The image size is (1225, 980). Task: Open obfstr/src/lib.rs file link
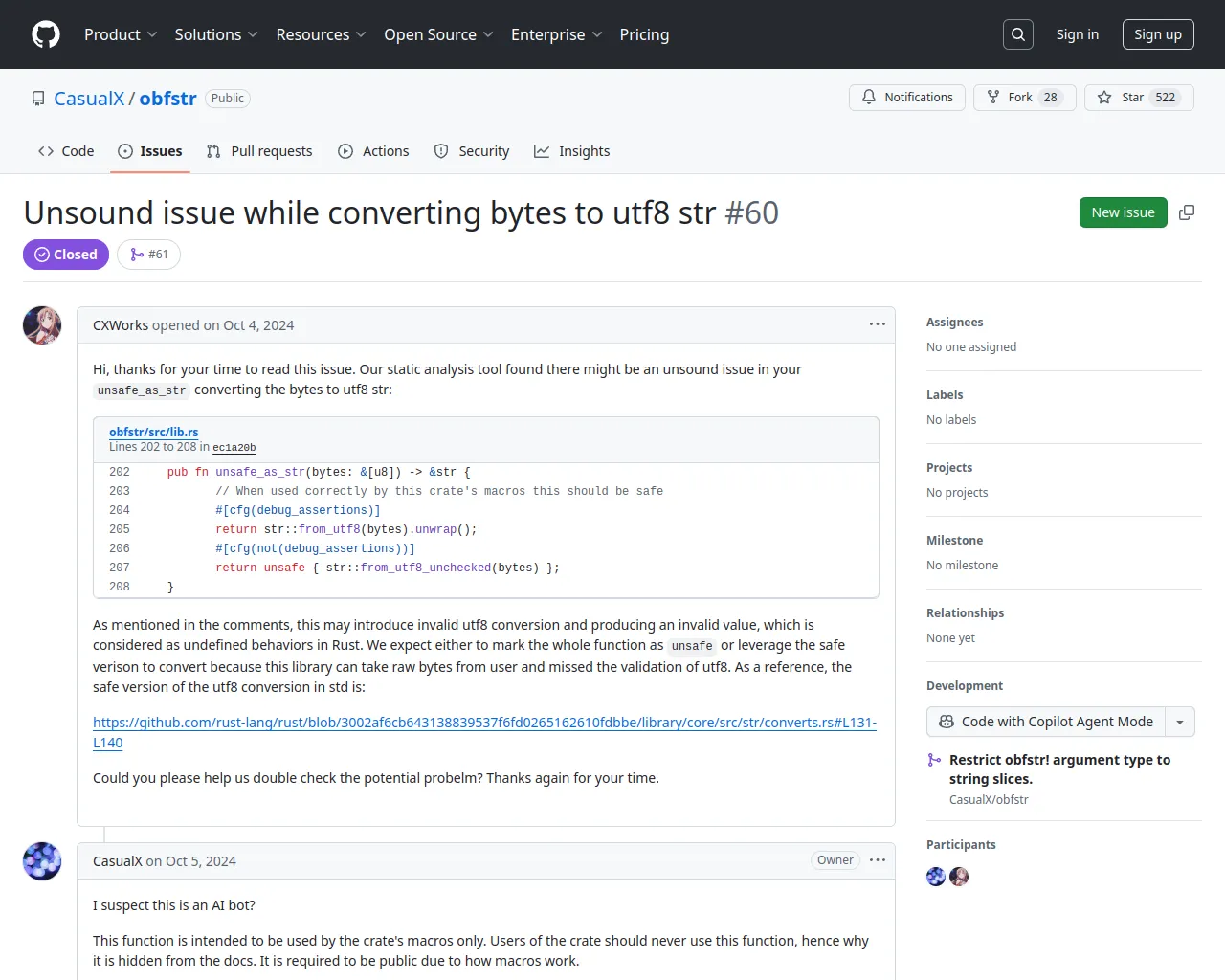tap(153, 432)
